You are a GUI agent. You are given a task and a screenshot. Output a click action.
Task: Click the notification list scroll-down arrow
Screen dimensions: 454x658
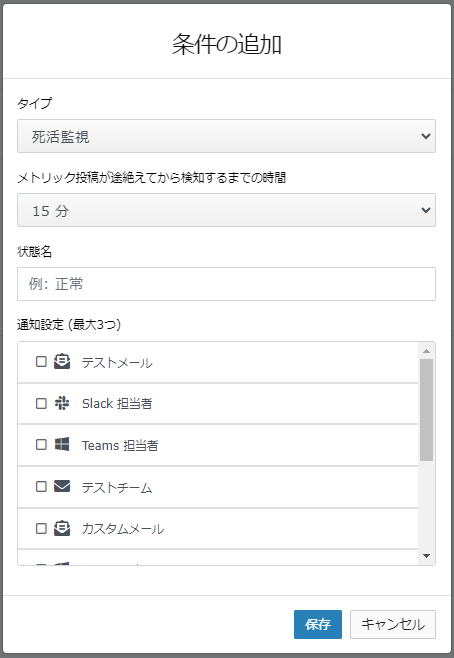tap(426, 556)
